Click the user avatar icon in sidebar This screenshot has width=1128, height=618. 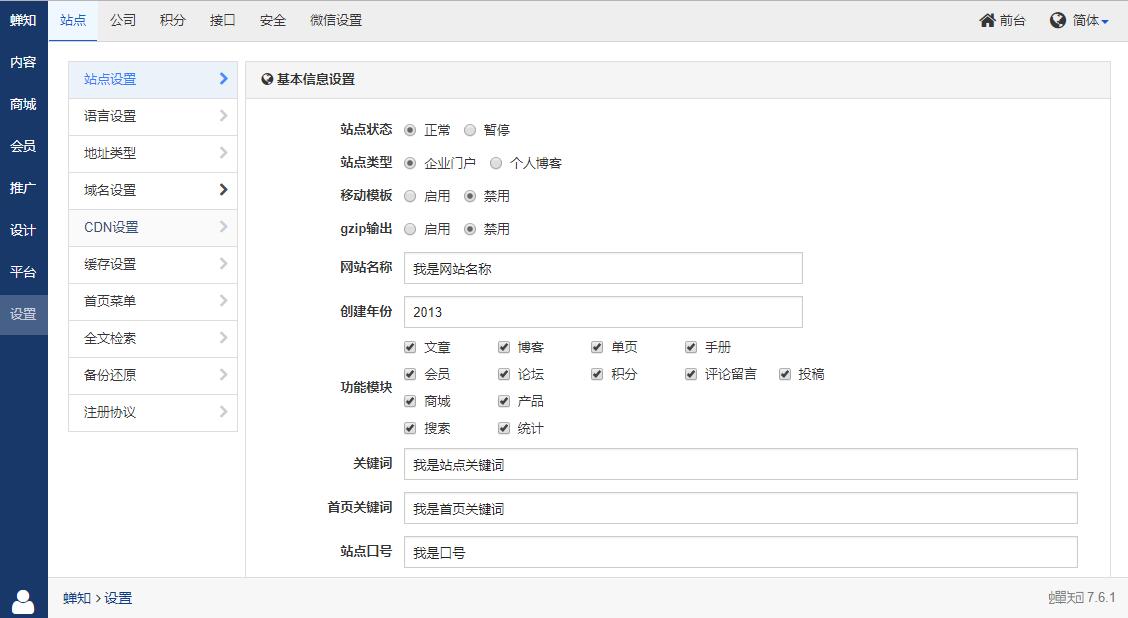23,600
